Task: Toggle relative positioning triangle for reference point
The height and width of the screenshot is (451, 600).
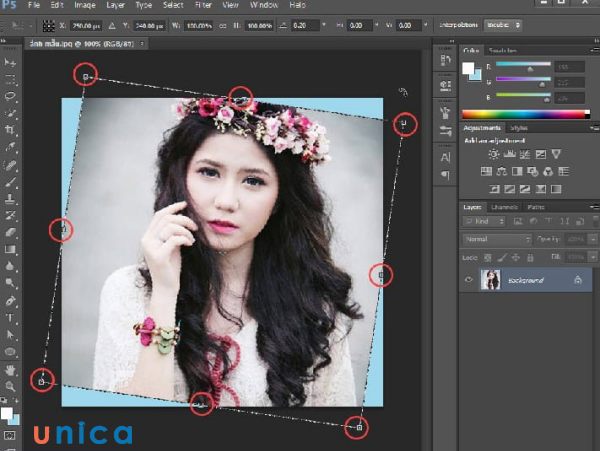Action: coord(110,24)
